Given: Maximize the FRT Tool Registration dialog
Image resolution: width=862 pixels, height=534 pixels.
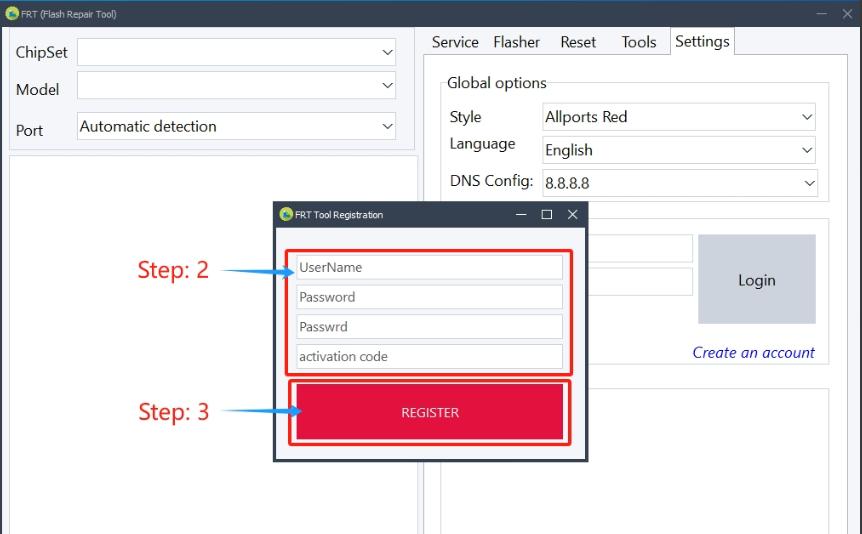Looking at the screenshot, I should click(x=546, y=214).
